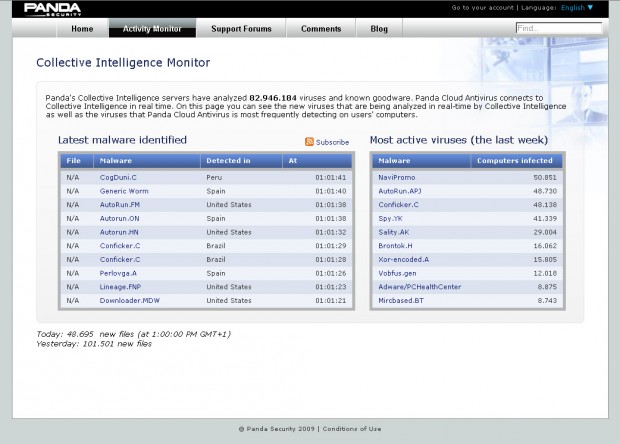The width and height of the screenshot is (620, 444).
Task: Click the Today 48.695 new files line
Action: [134, 334]
